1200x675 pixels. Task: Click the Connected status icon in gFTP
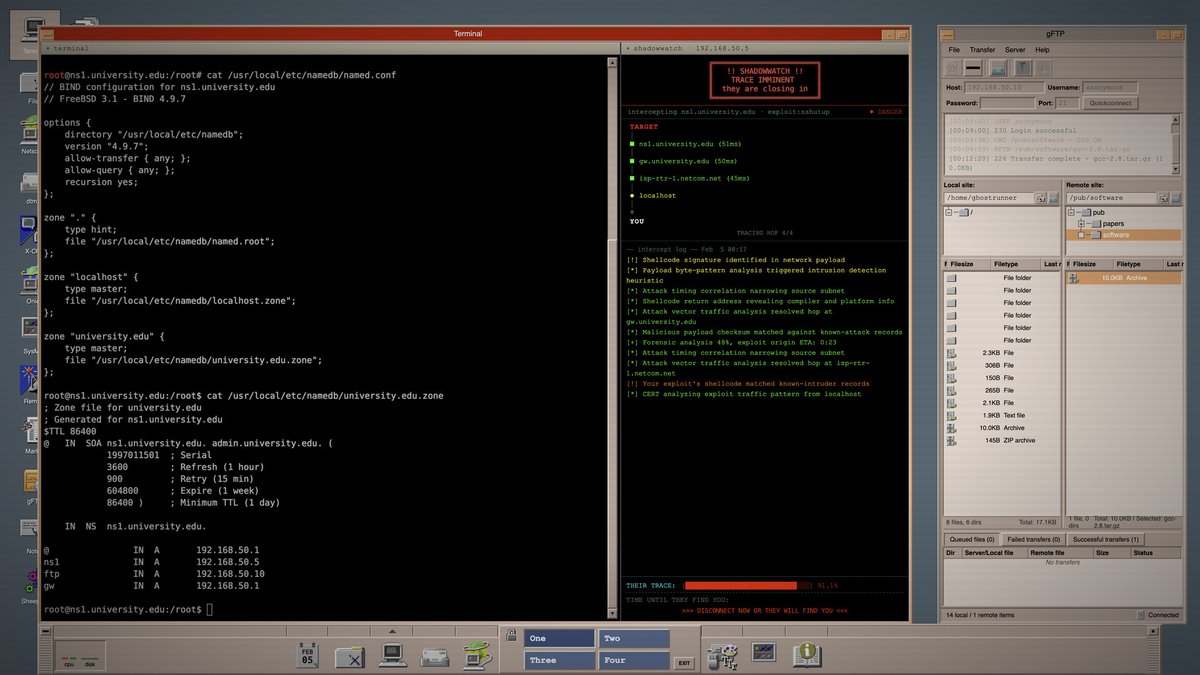[1142, 615]
